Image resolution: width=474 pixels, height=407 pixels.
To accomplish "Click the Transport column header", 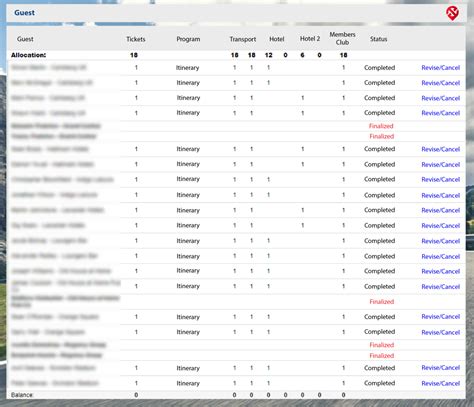I will 243,39.
